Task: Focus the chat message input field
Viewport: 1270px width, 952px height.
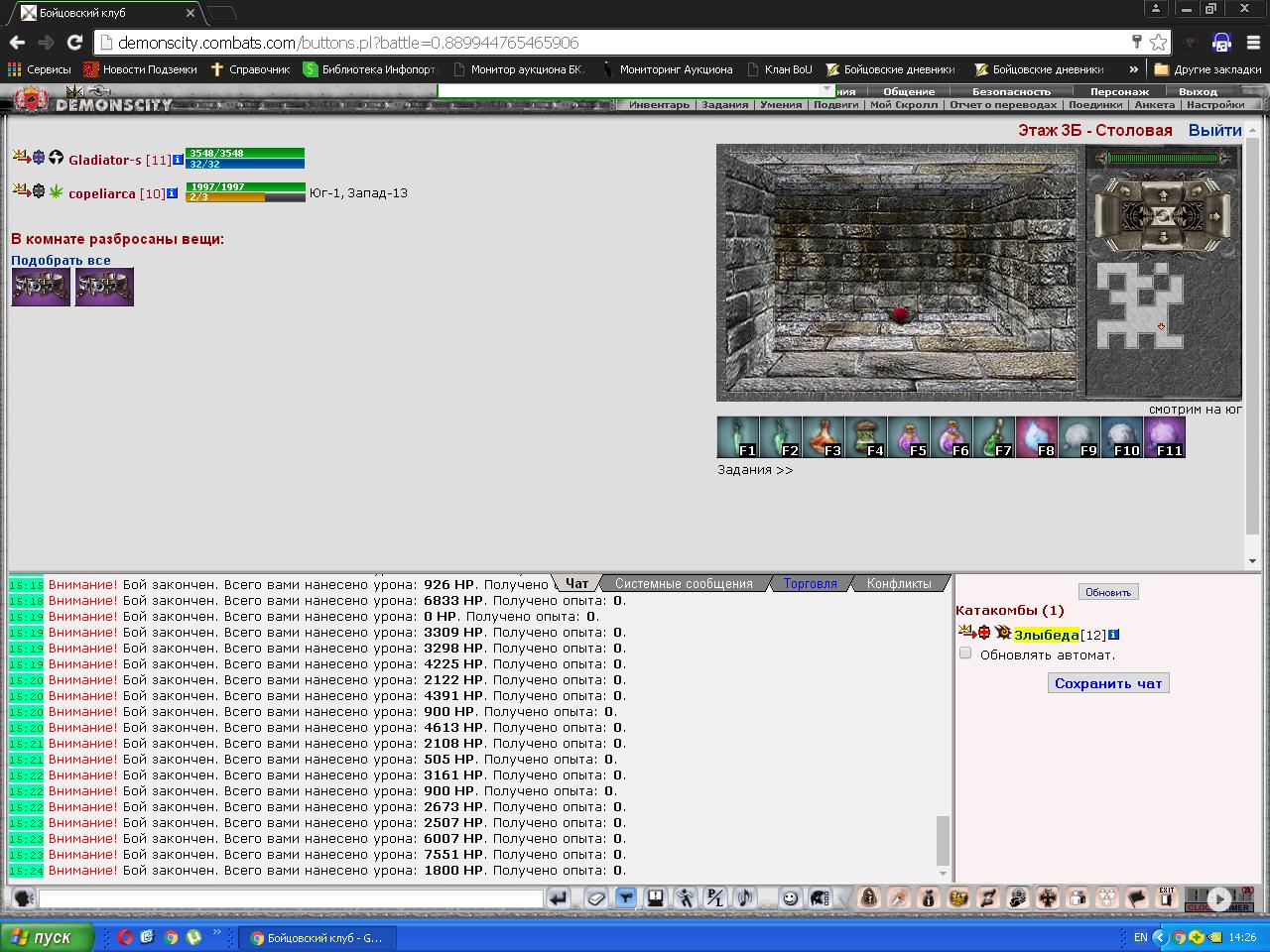Action: click(x=291, y=897)
